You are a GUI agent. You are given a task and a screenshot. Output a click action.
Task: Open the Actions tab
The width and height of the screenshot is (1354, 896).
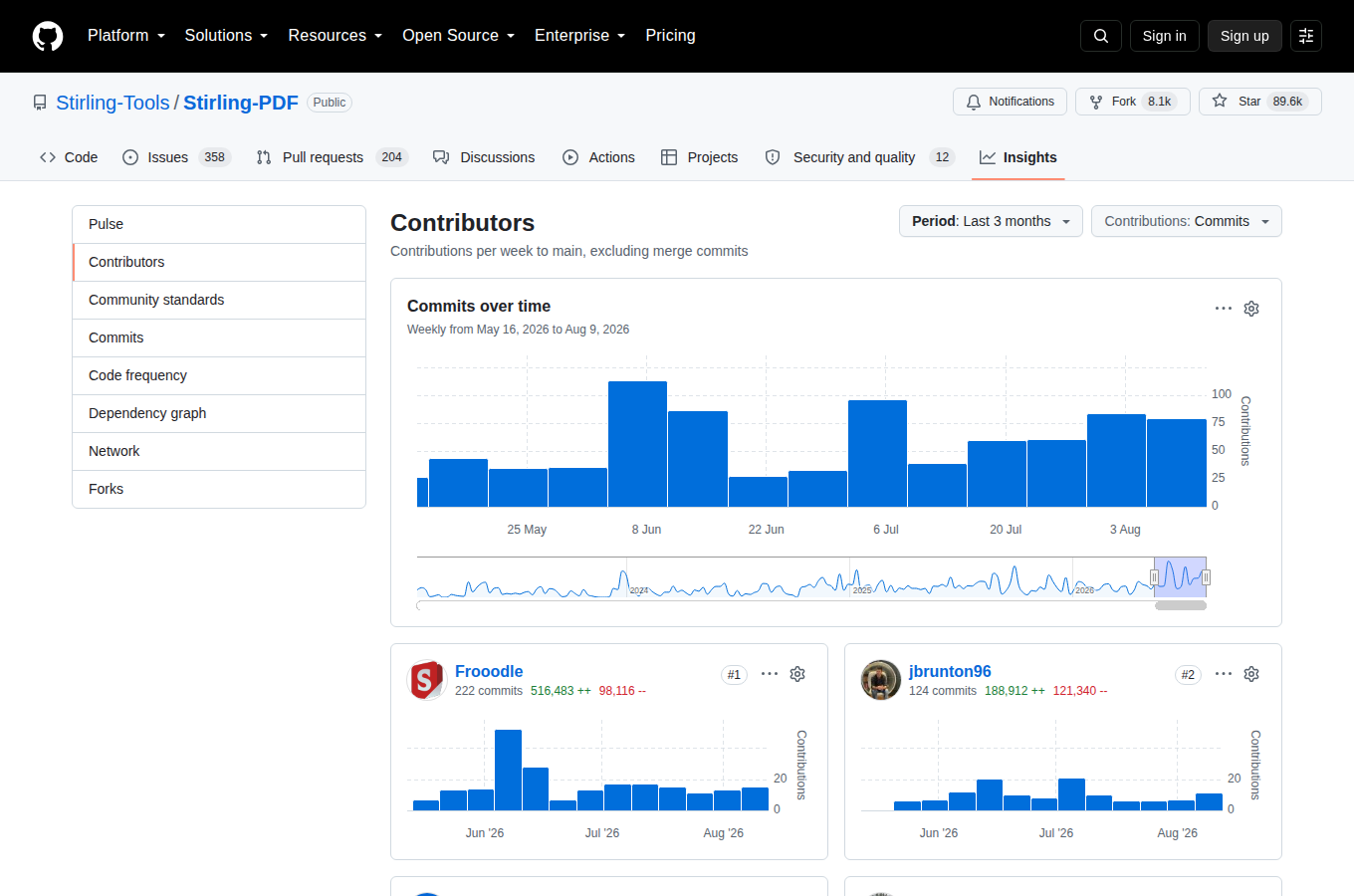coord(598,157)
